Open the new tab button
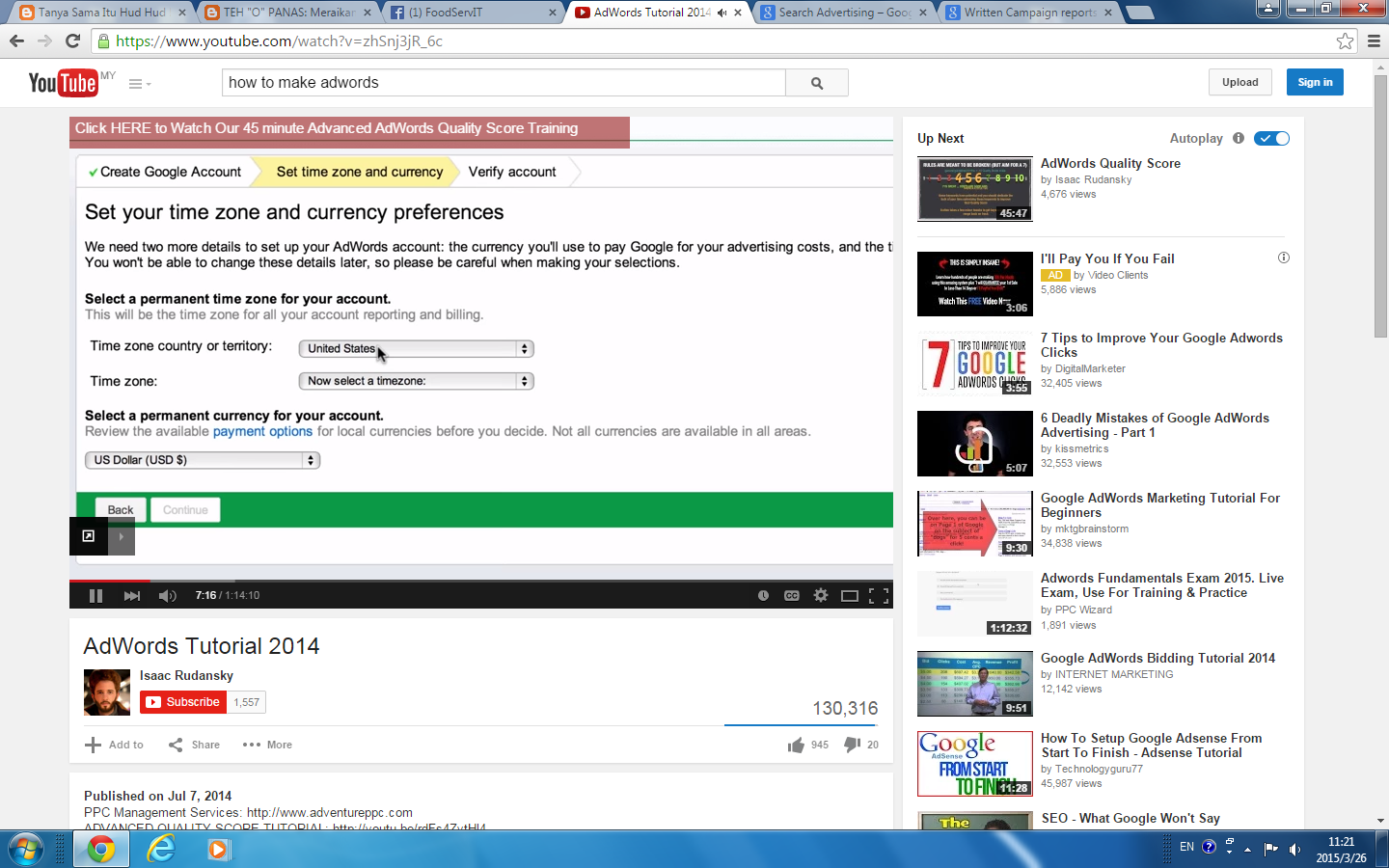 pyautogui.click(x=1139, y=13)
